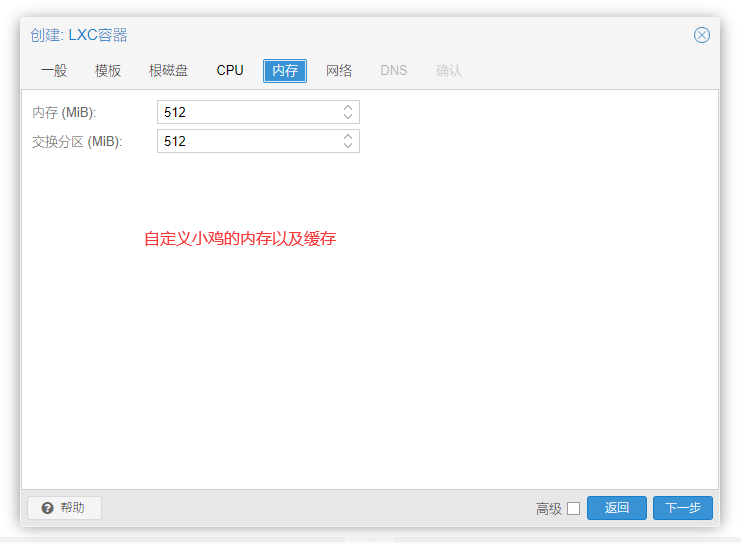Click the greyed-out 确认 tab
The image size is (741, 544).
click(x=449, y=71)
